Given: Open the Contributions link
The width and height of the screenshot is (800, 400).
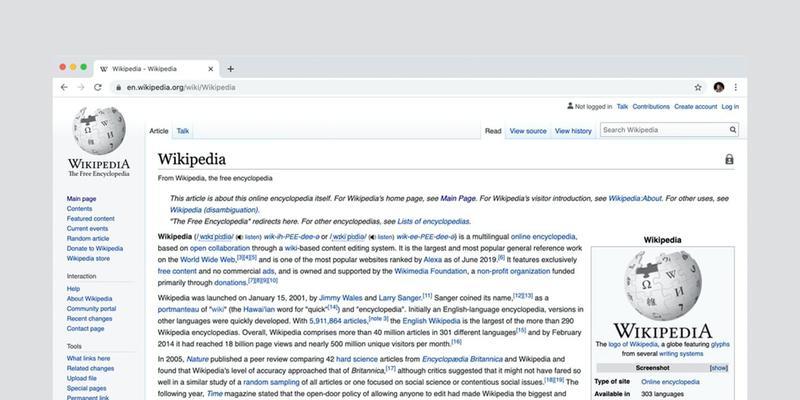Looking at the screenshot, I should coord(651,107).
